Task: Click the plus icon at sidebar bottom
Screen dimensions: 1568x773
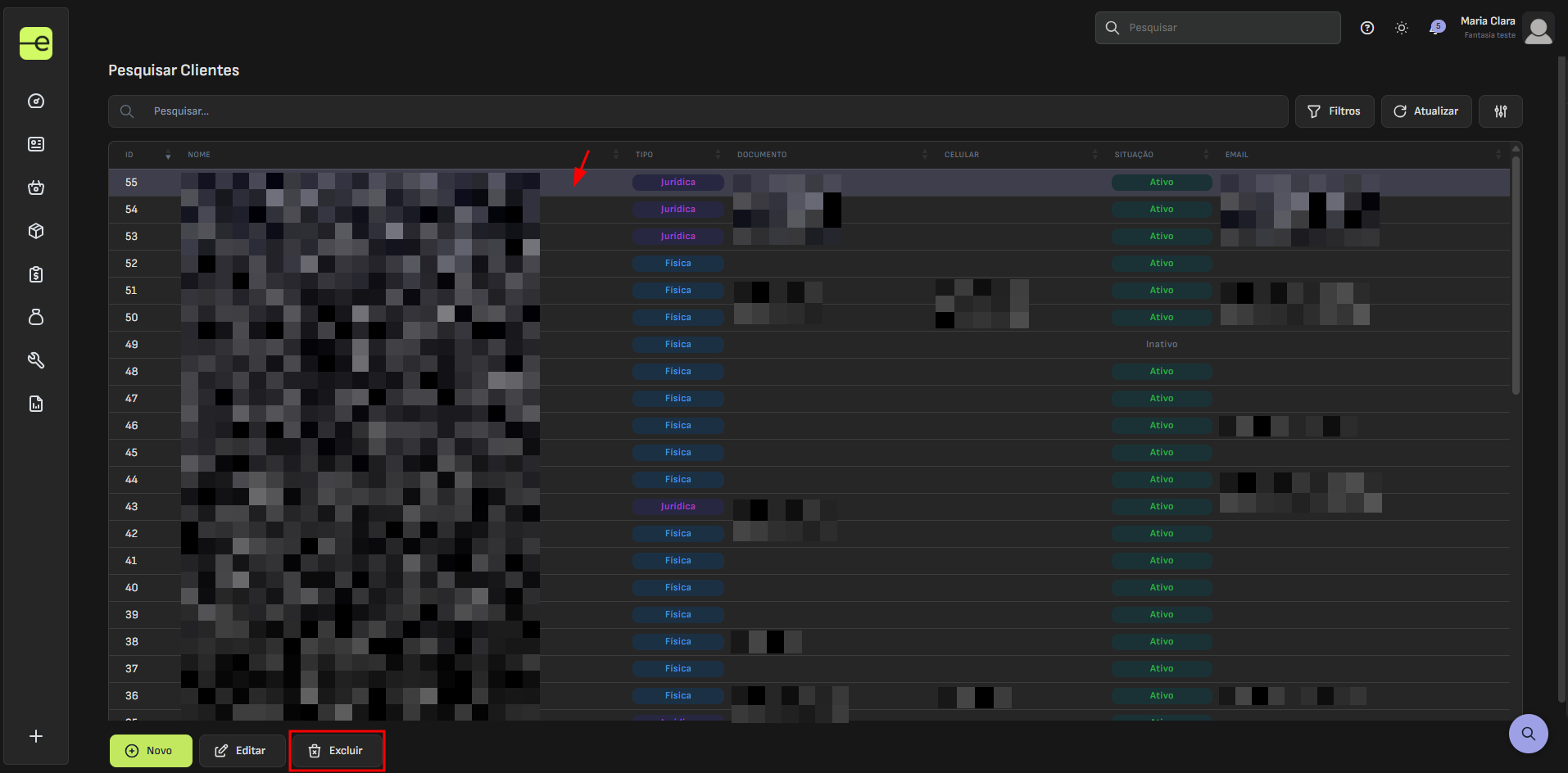Action: click(36, 736)
